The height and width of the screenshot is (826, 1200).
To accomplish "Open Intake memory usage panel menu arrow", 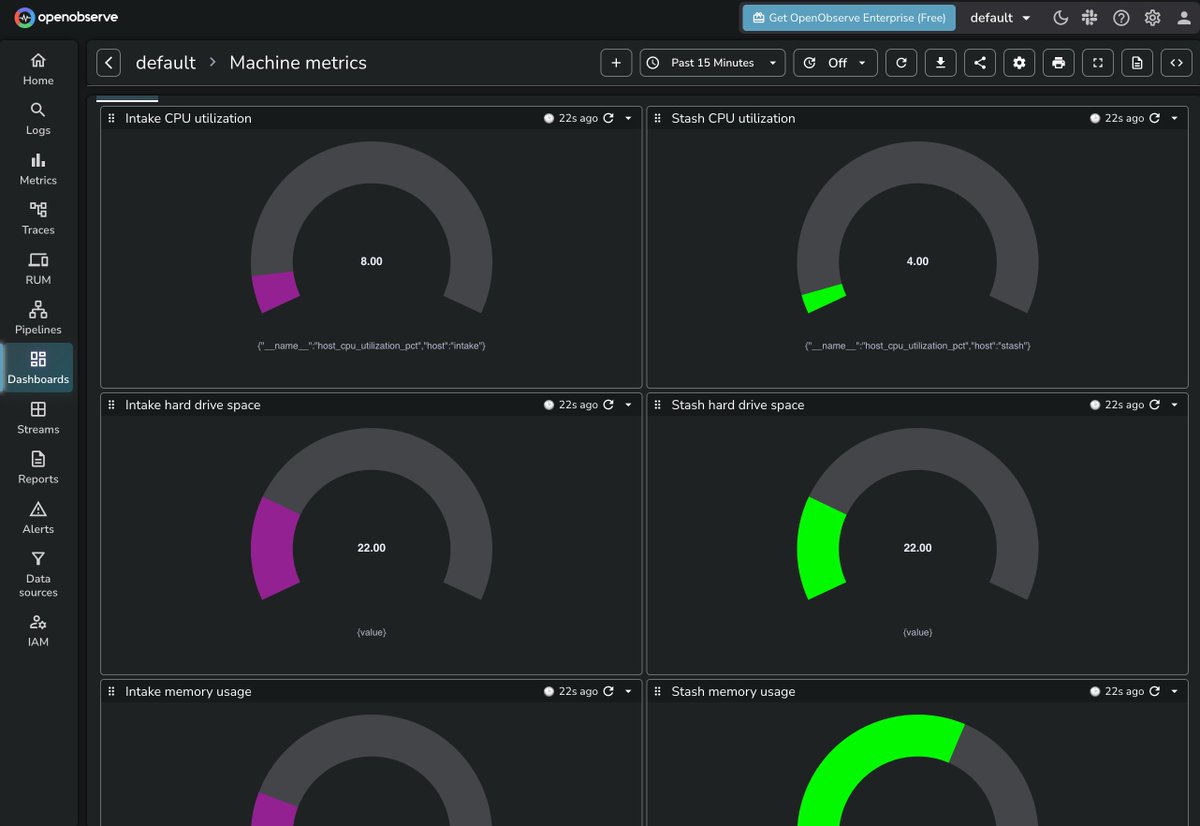I will click(628, 691).
